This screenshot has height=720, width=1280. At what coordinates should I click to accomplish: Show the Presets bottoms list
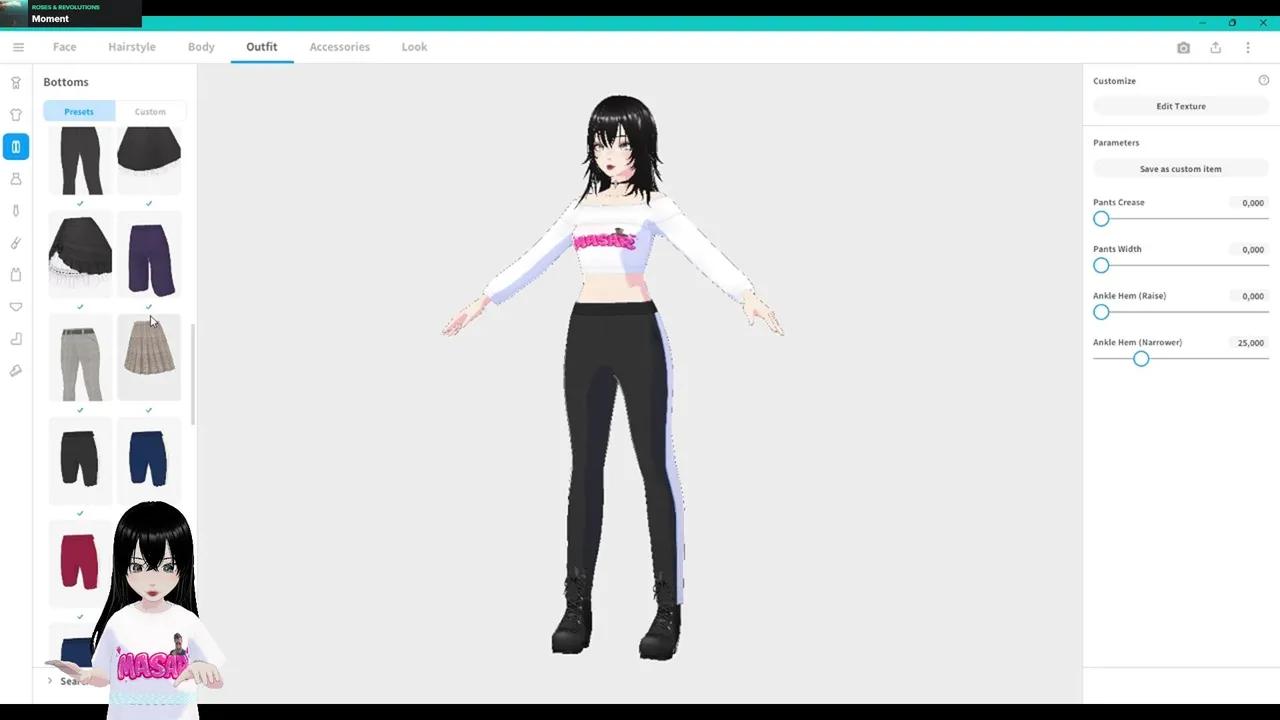(x=79, y=112)
